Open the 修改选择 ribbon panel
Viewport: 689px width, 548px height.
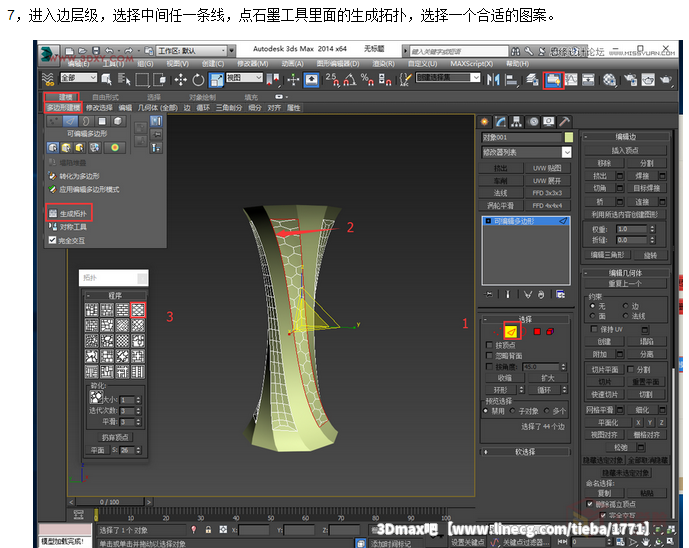[99, 108]
